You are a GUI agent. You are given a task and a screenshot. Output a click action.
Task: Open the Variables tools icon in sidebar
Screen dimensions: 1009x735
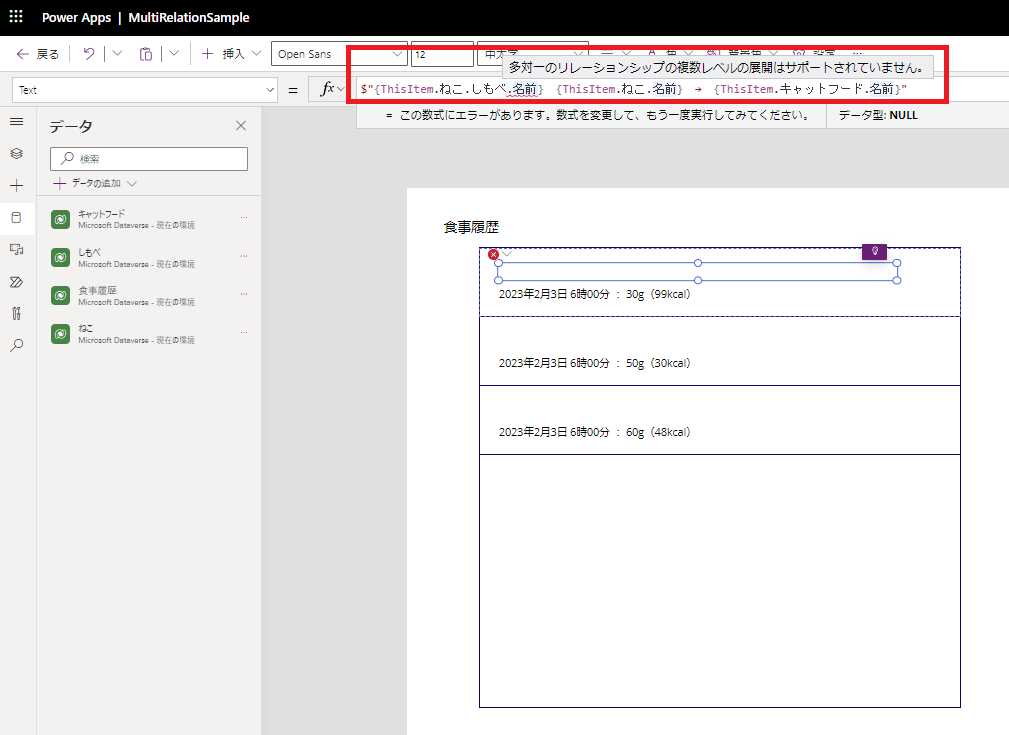pyautogui.click(x=16, y=313)
